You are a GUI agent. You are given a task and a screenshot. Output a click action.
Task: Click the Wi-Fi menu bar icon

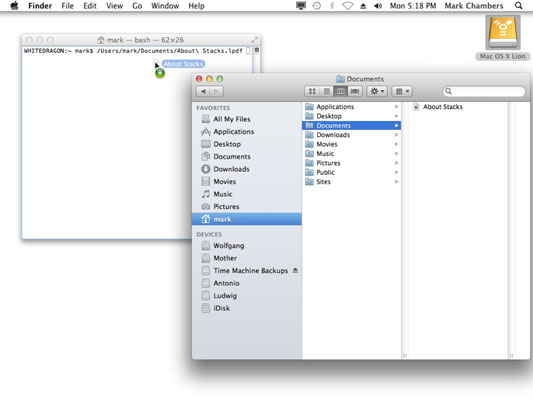pos(347,6)
